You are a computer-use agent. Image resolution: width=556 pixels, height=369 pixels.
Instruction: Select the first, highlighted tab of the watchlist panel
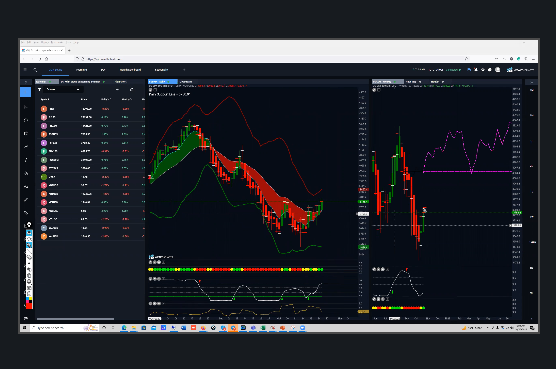(47, 82)
